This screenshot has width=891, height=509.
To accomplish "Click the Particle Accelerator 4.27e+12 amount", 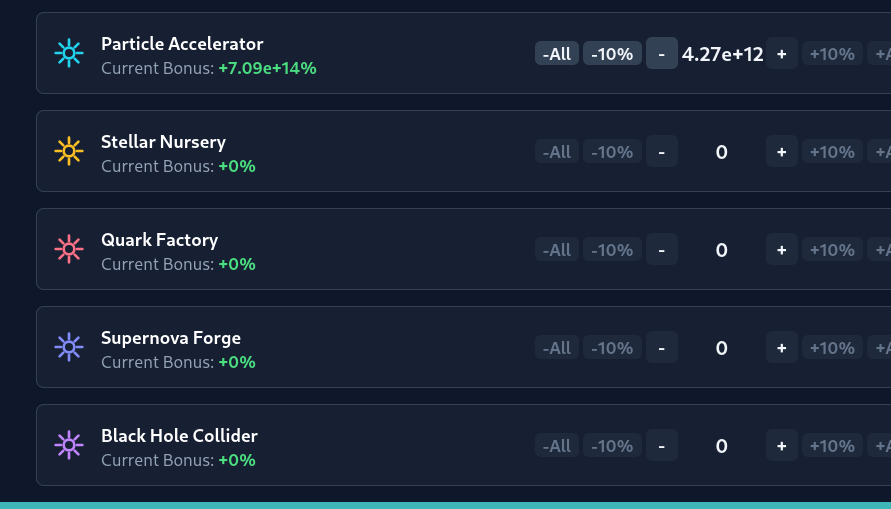I will (722, 54).
